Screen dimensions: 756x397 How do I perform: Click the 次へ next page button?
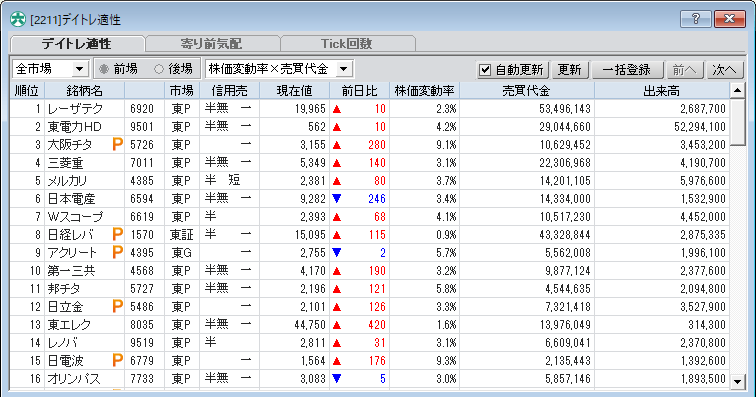[725, 70]
